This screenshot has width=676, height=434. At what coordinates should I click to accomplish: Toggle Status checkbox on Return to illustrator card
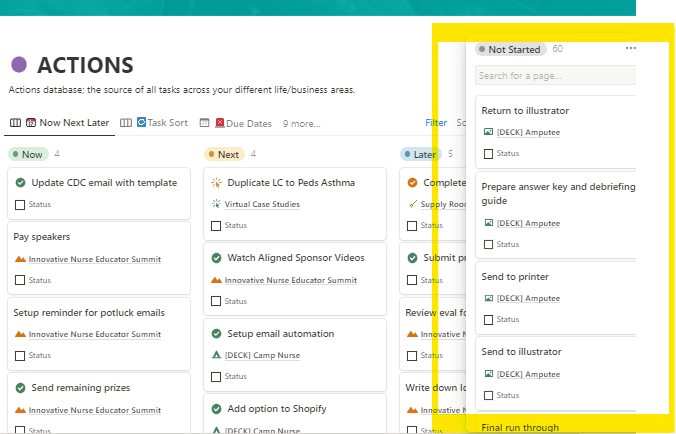pos(488,154)
